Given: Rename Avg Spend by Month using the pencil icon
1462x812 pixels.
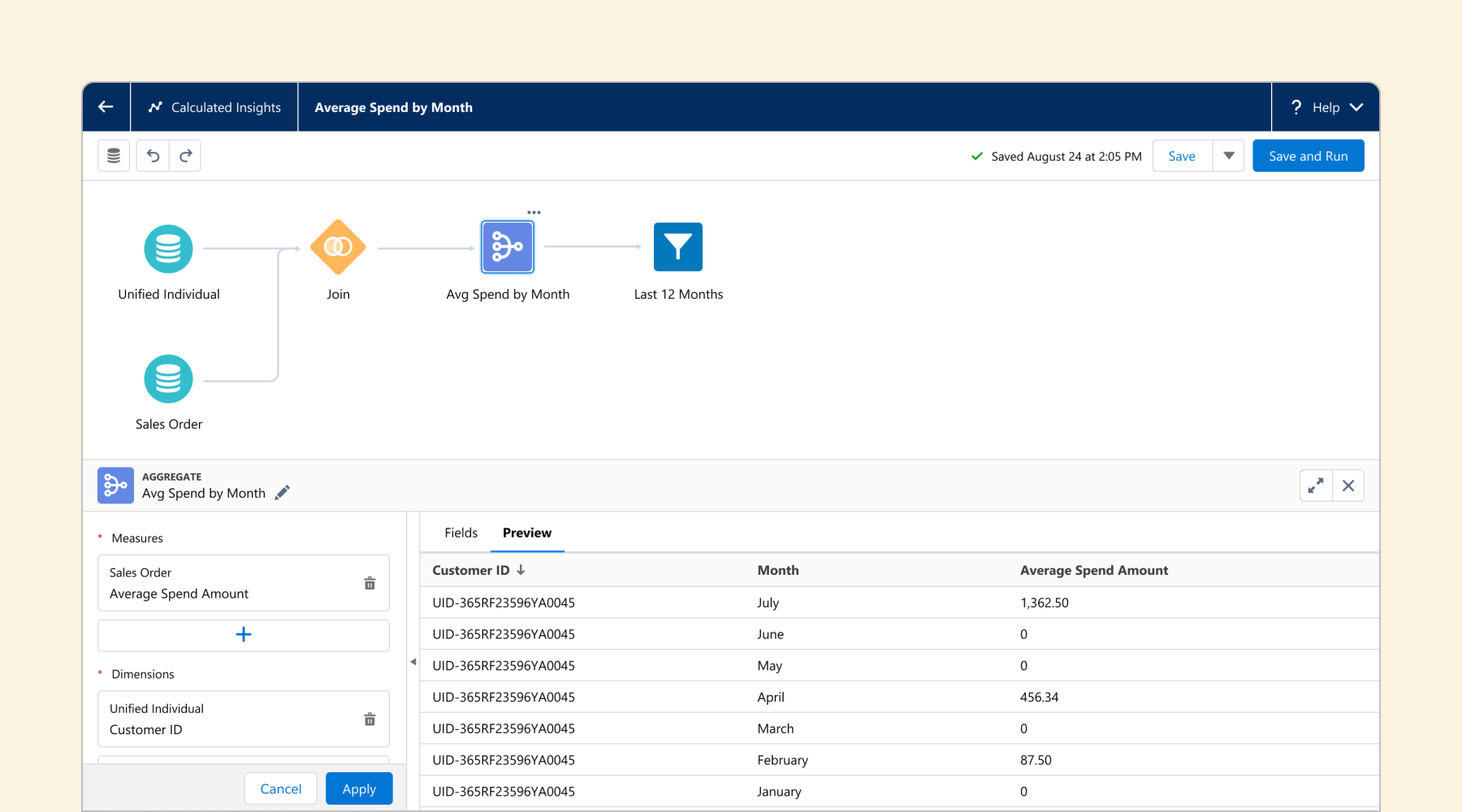Looking at the screenshot, I should tap(282, 492).
